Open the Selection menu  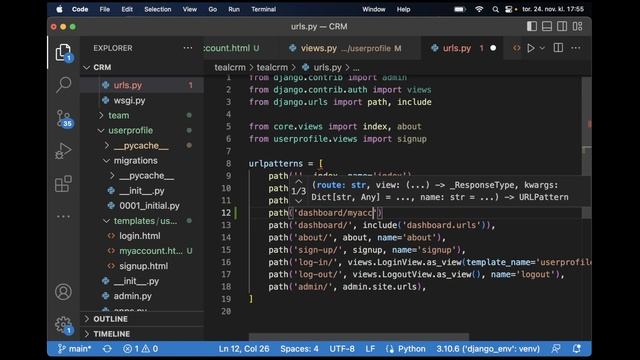coord(158,9)
